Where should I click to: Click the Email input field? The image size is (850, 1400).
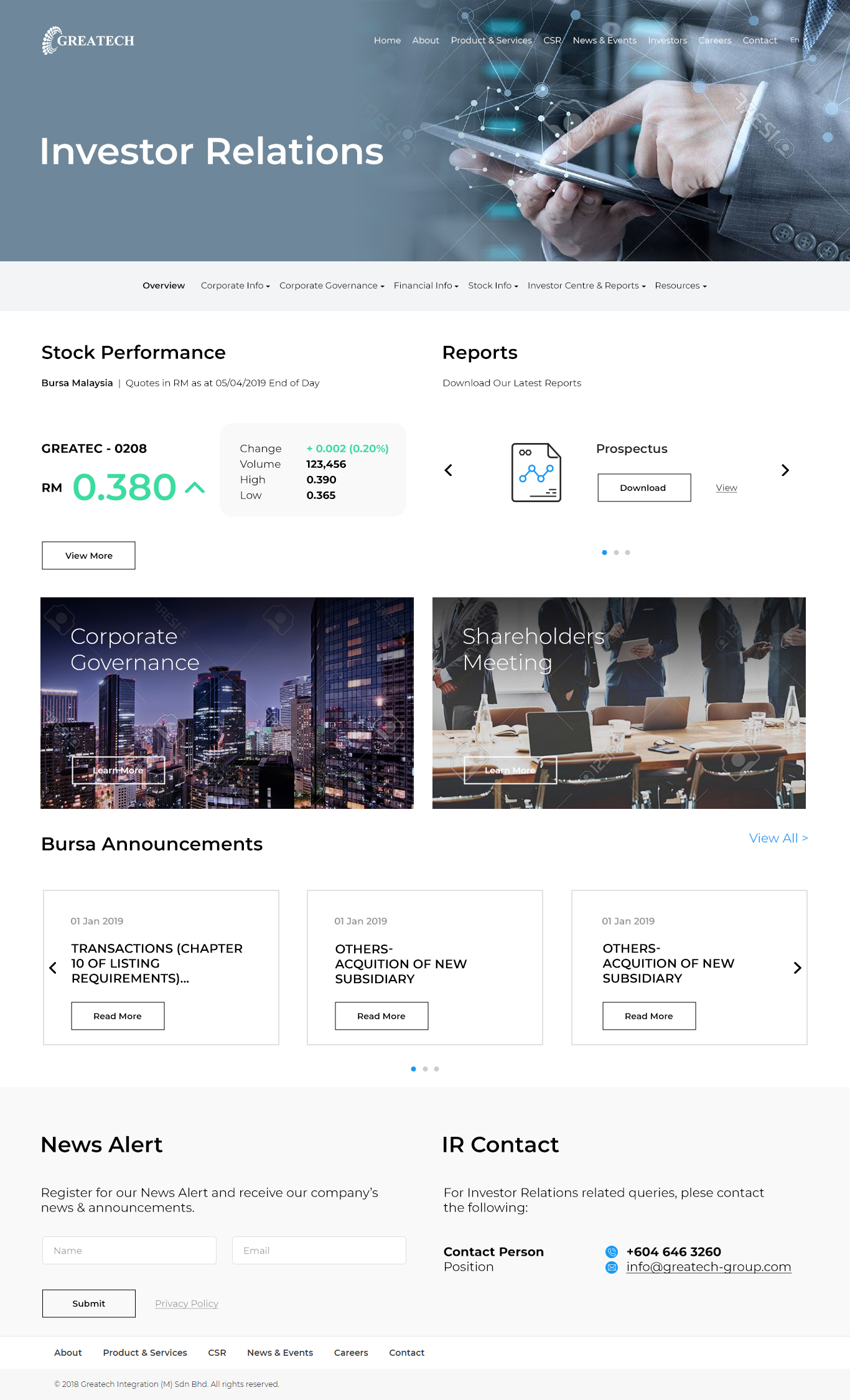point(319,1251)
